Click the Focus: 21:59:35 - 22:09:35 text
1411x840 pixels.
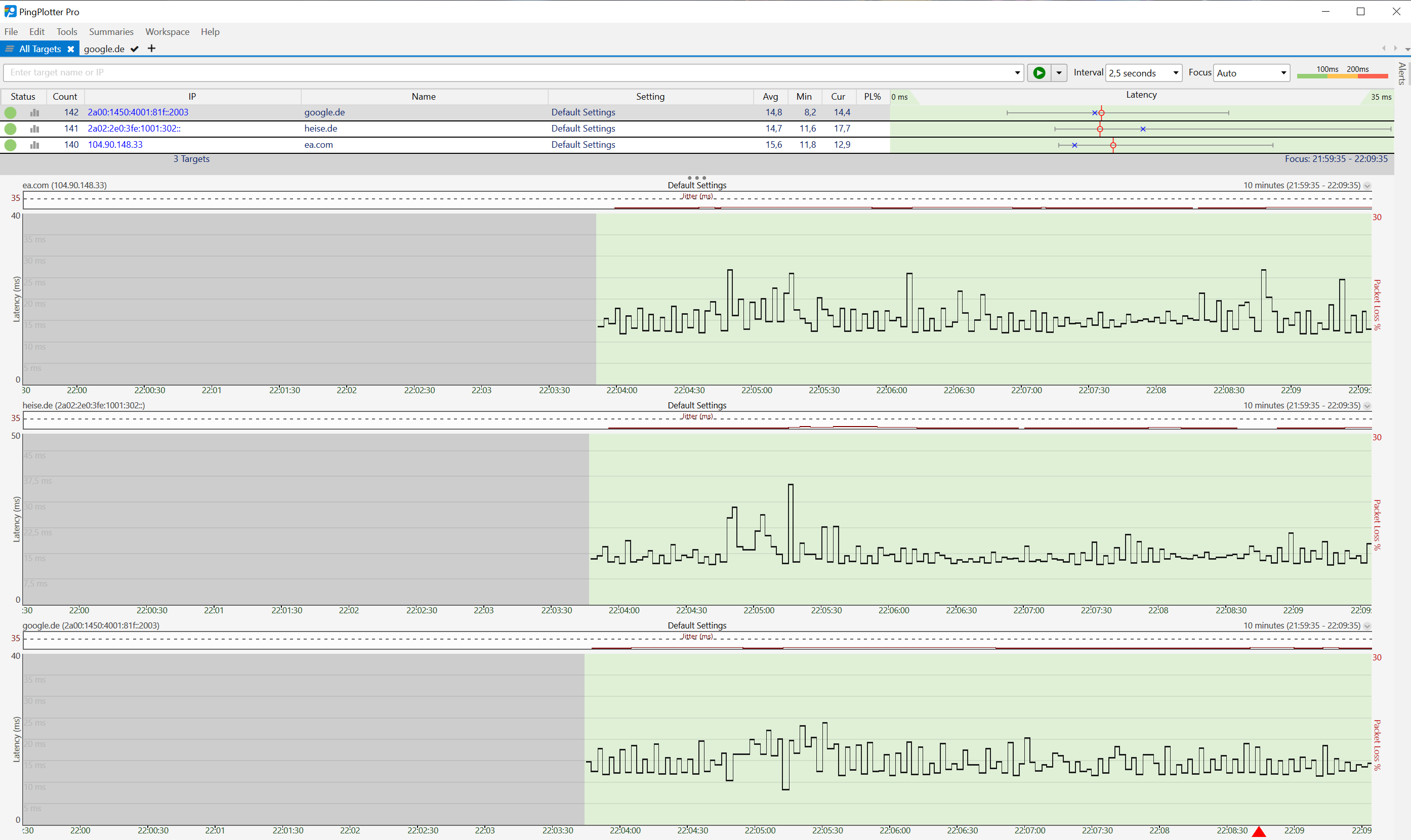click(x=1336, y=159)
